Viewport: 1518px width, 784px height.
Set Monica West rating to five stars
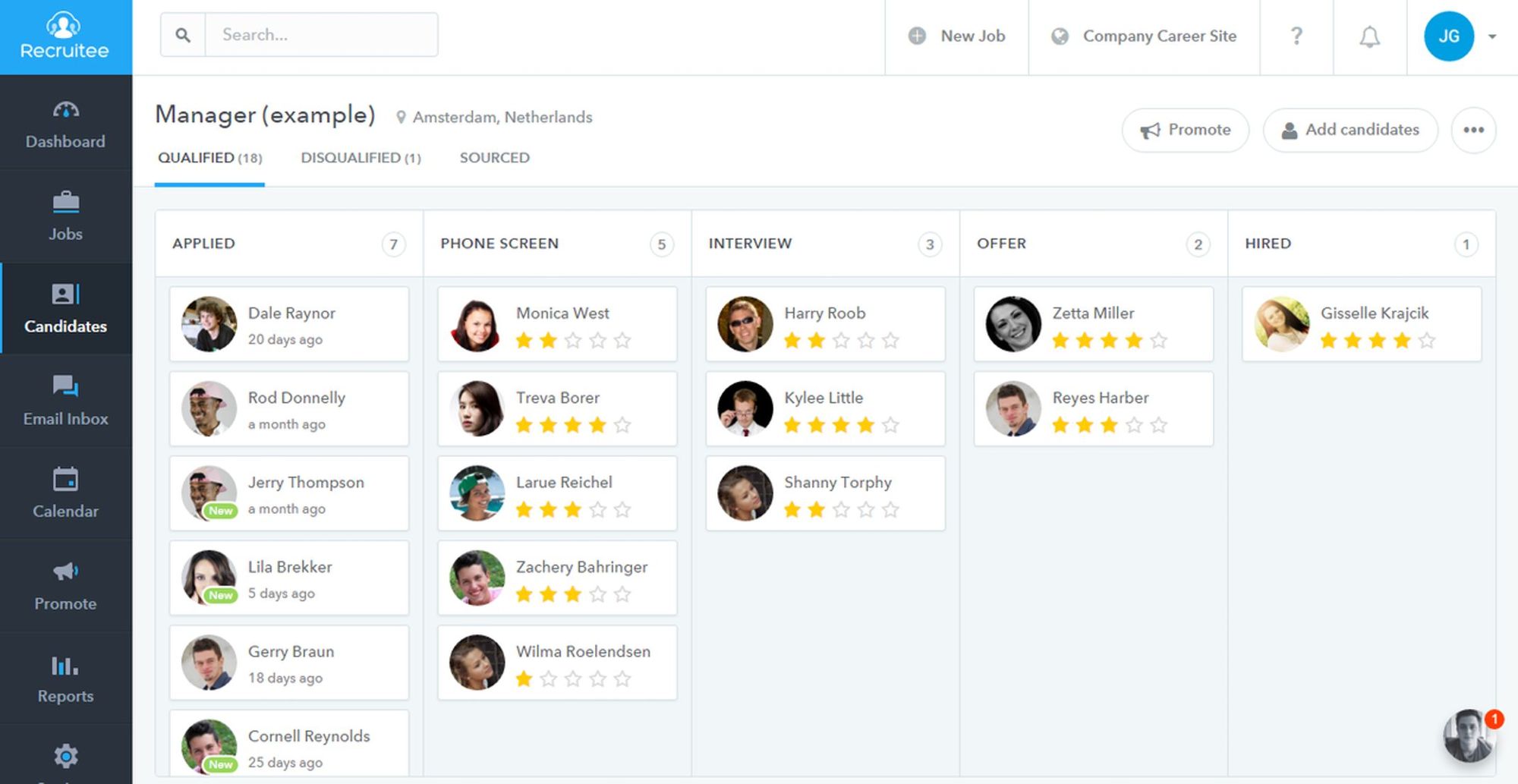[x=622, y=341]
